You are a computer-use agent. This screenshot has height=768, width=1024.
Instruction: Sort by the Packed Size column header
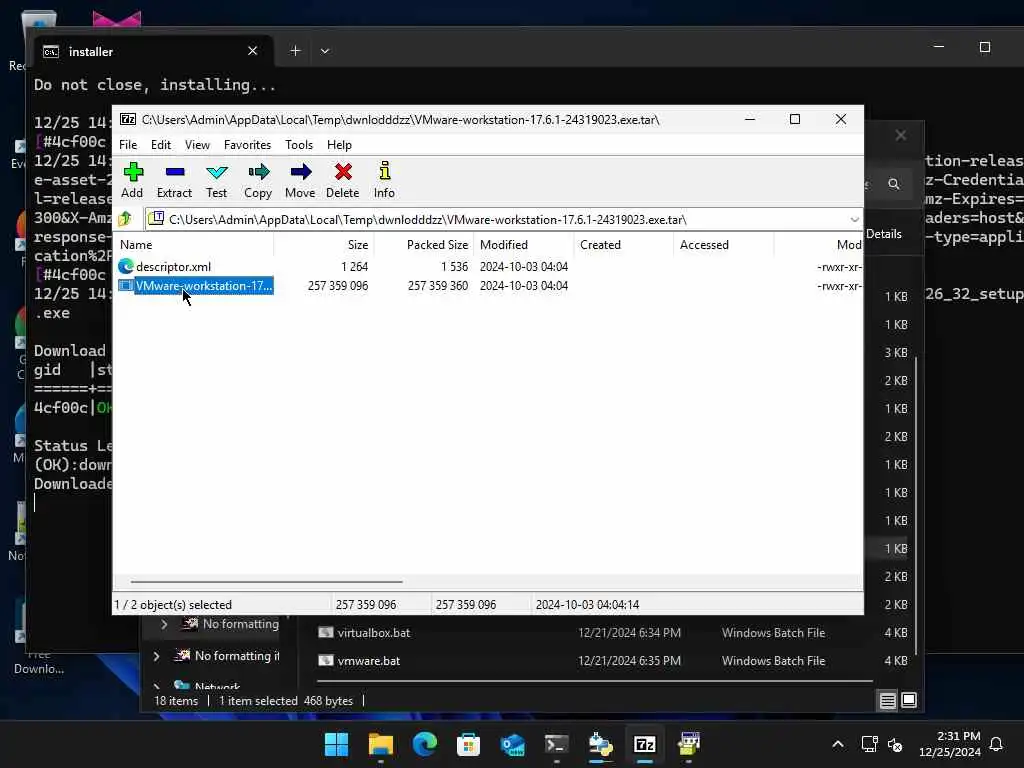click(x=424, y=245)
